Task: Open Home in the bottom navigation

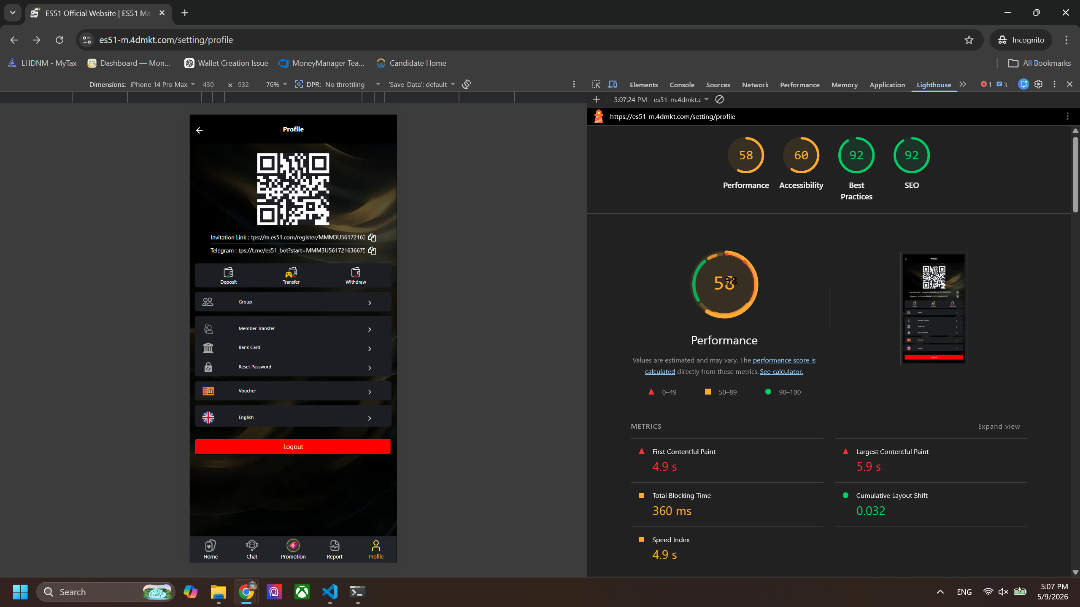Action: [x=211, y=549]
